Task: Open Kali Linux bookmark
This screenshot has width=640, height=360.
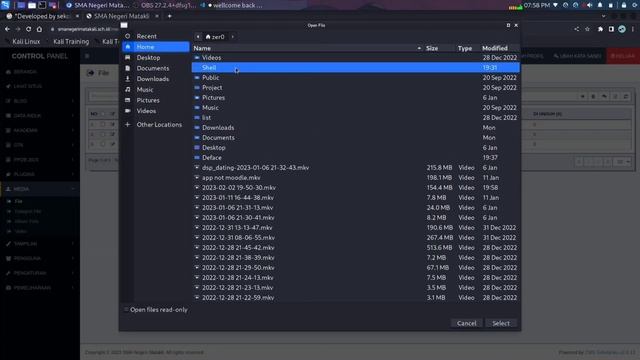Action: tap(26, 42)
